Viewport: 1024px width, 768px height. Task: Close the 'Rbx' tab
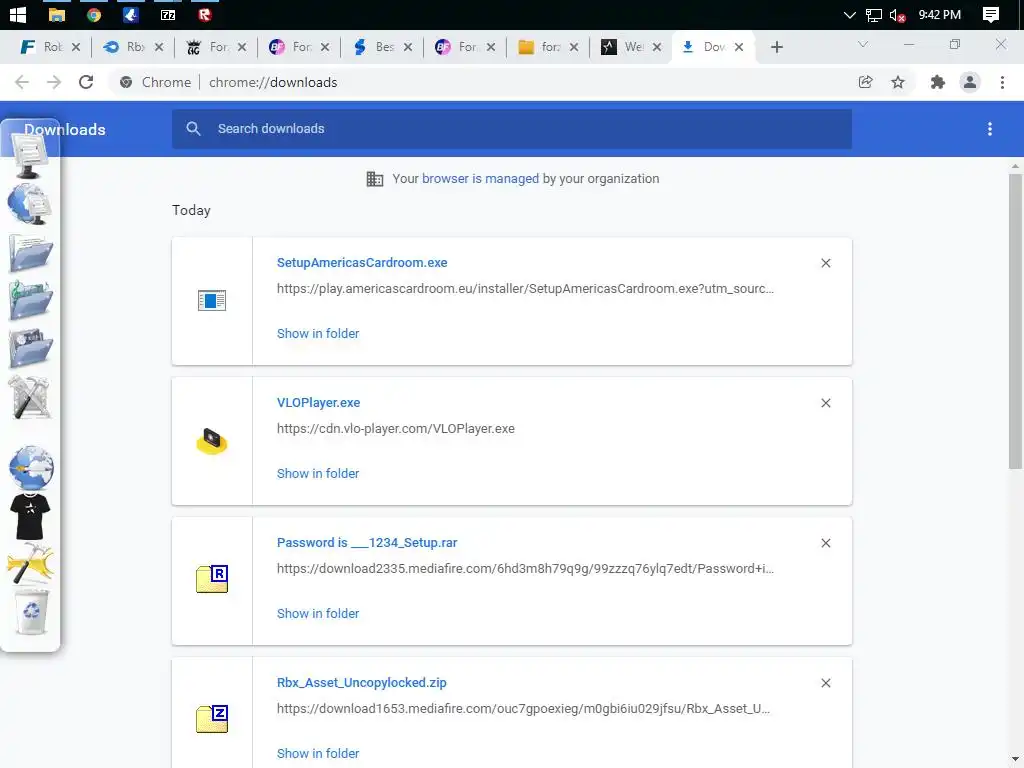coord(159,47)
